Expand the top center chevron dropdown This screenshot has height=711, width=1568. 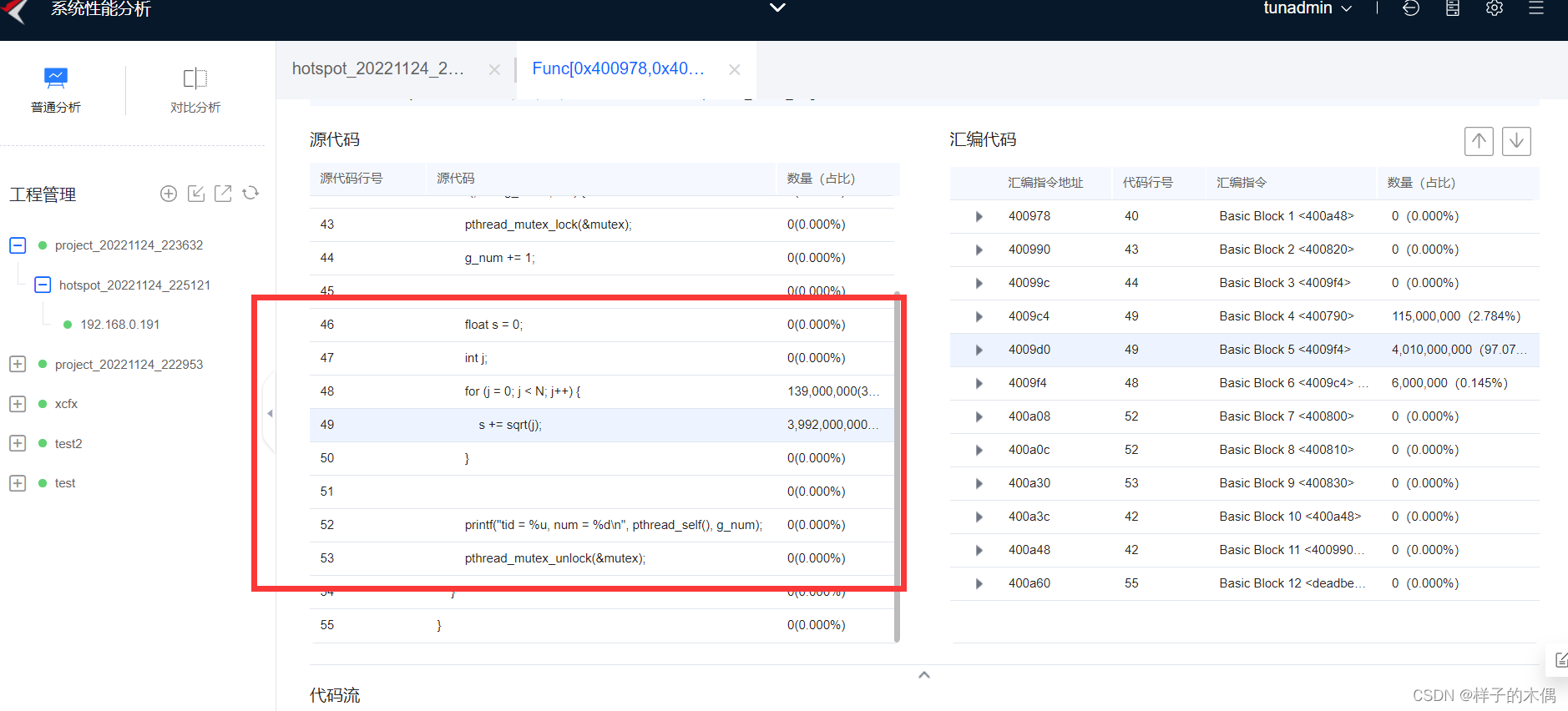[777, 8]
